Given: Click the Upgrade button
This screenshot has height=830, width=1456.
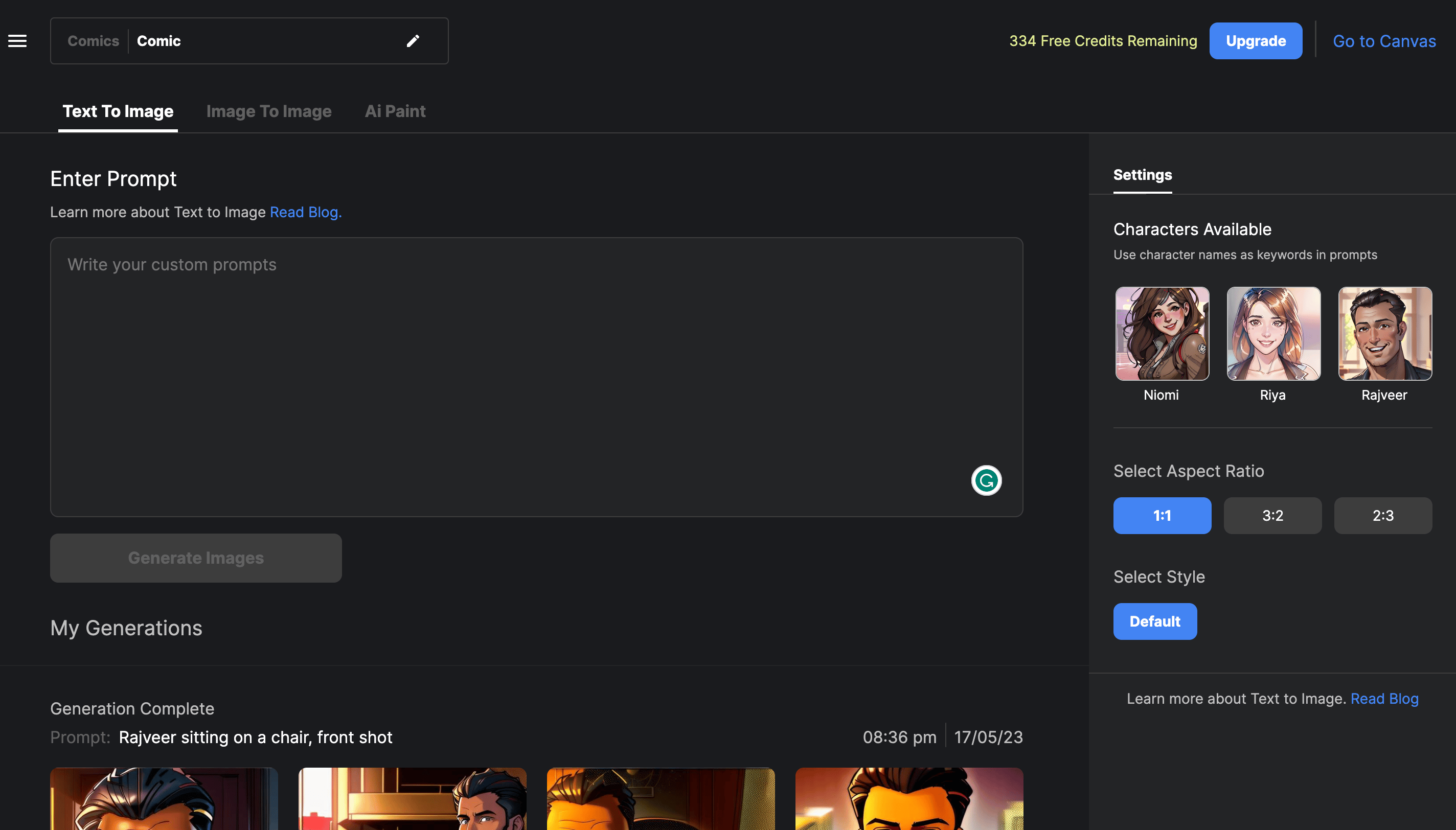Looking at the screenshot, I should click(x=1256, y=41).
